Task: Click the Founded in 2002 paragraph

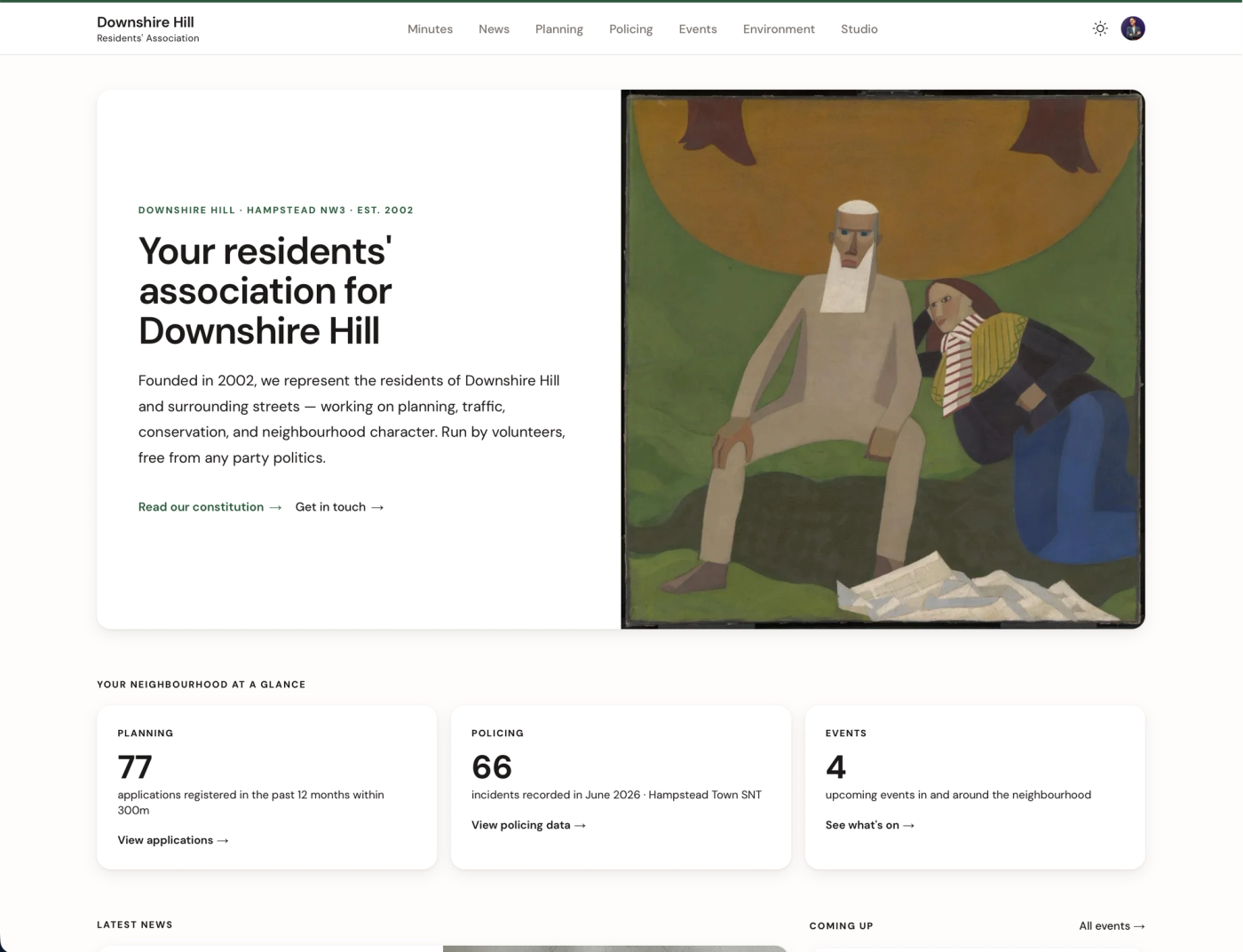Action: tap(352, 419)
